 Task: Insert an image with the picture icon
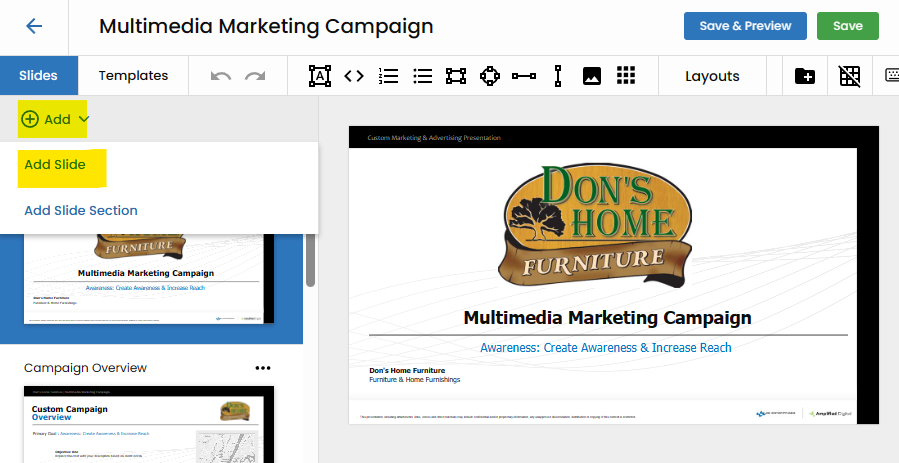pos(592,76)
